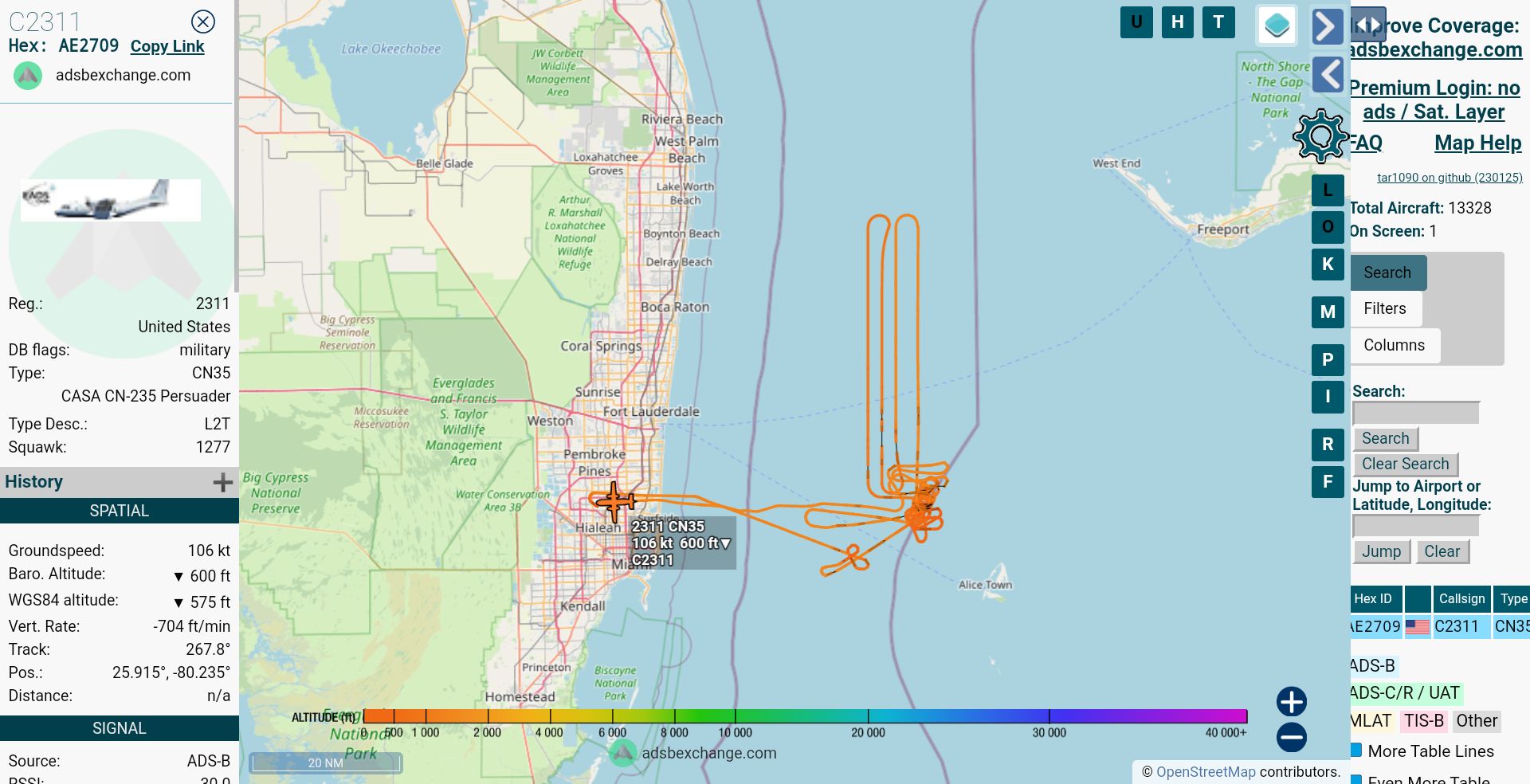This screenshot has width=1530, height=784.
Task: Click the US flag in aircraft row
Action: pyautogui.click(x=1417, y=627)
